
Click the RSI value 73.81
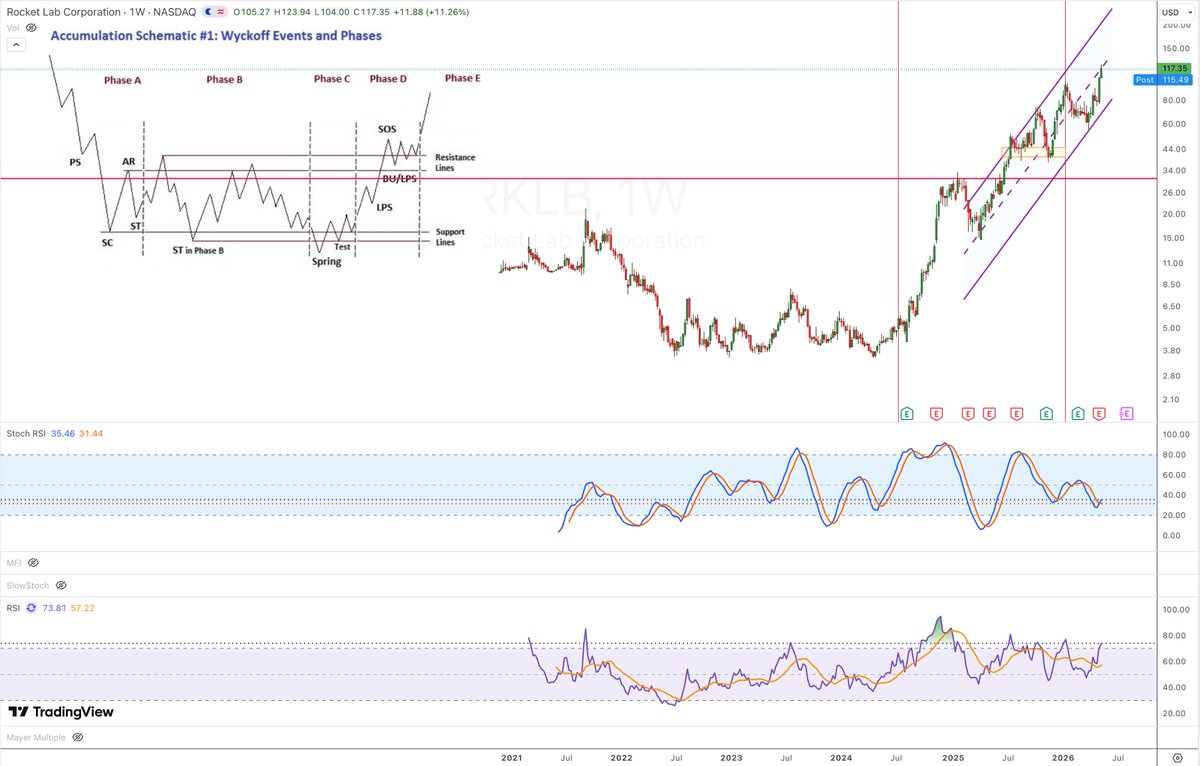[53, 607]
